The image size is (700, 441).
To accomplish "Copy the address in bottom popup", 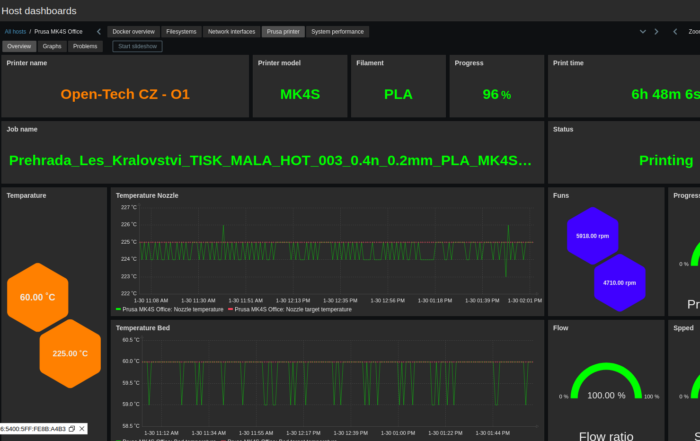I will point(72,429).
